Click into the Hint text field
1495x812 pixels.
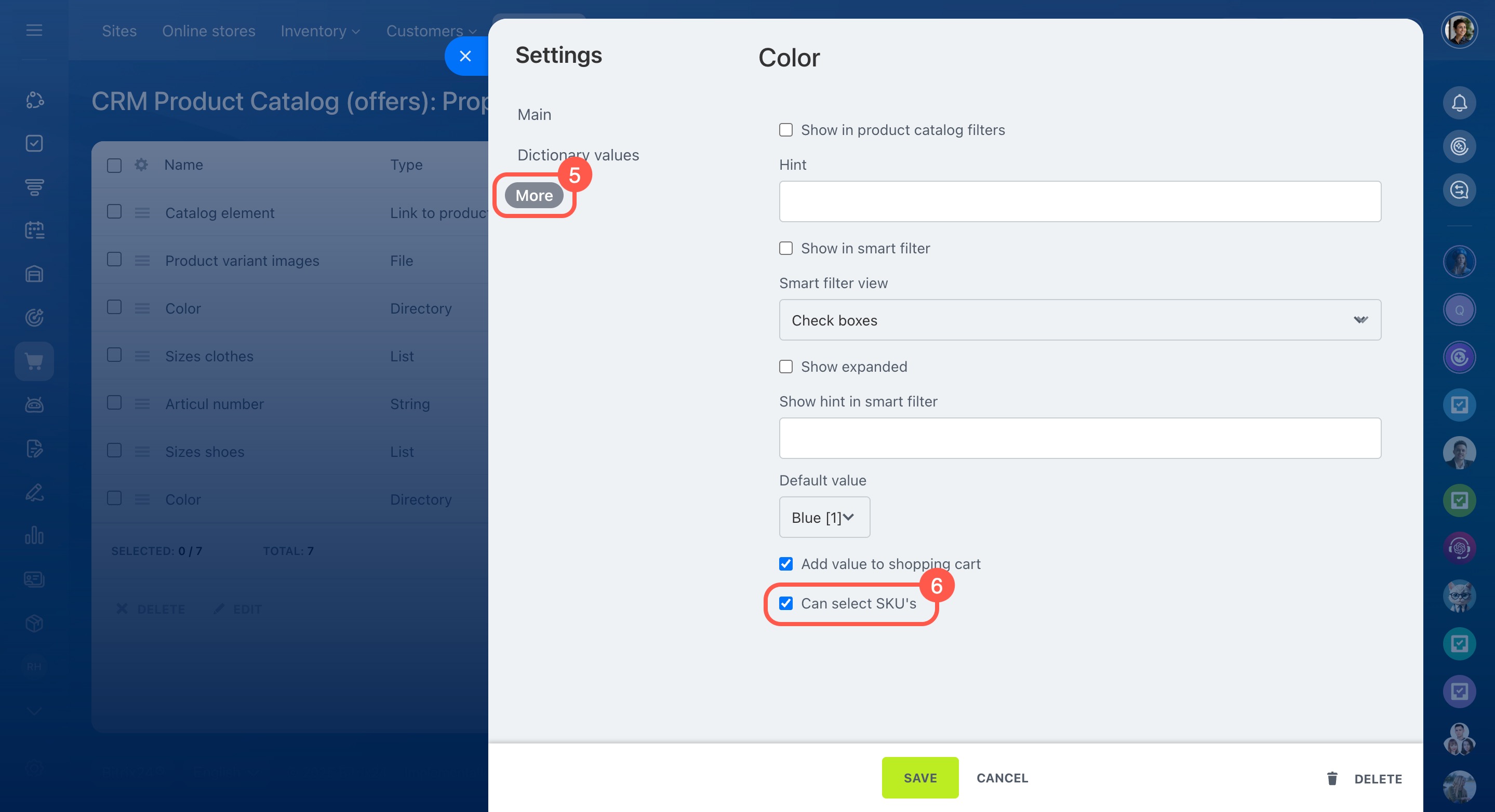[x=1079, y=201]
